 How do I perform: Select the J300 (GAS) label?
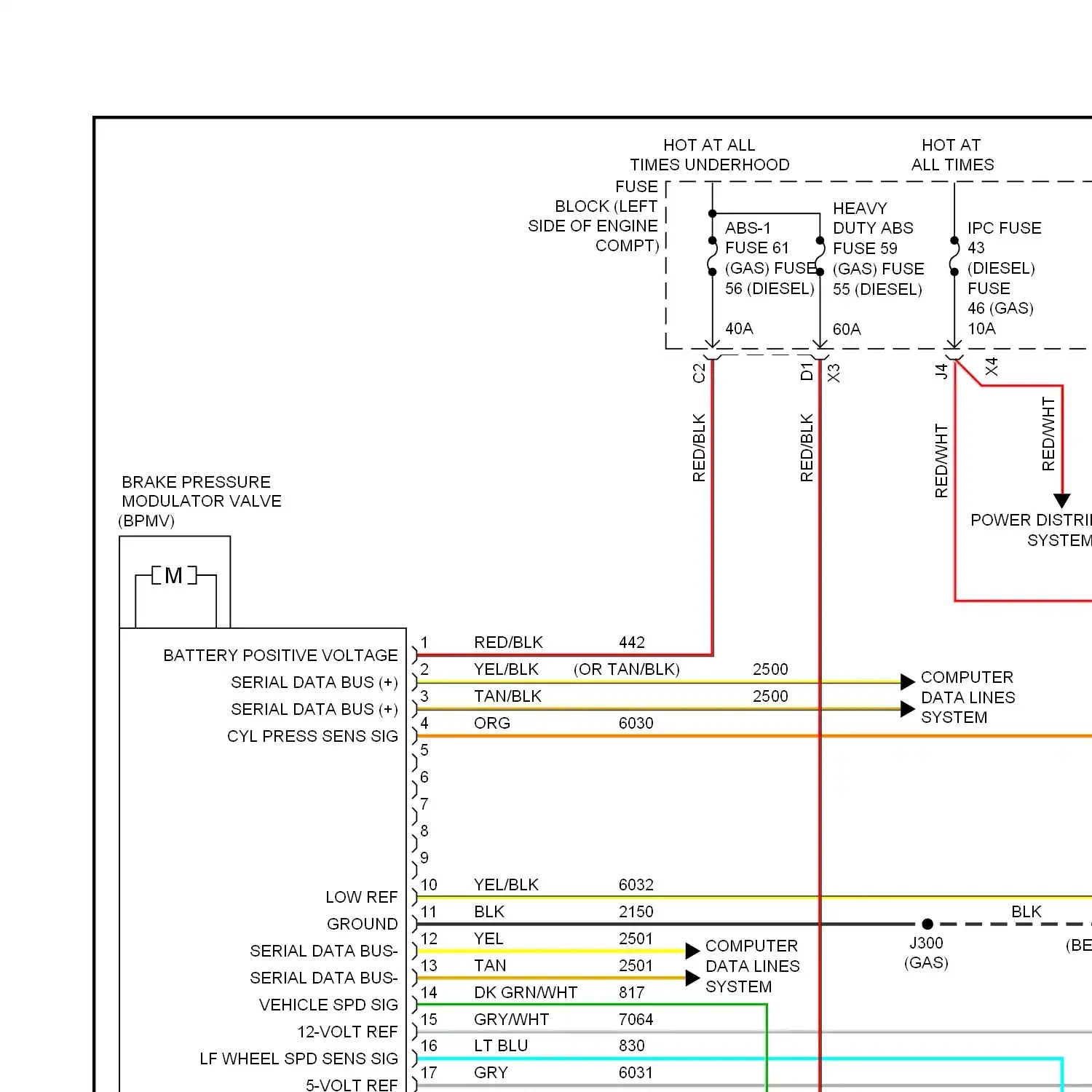point(926,953)
